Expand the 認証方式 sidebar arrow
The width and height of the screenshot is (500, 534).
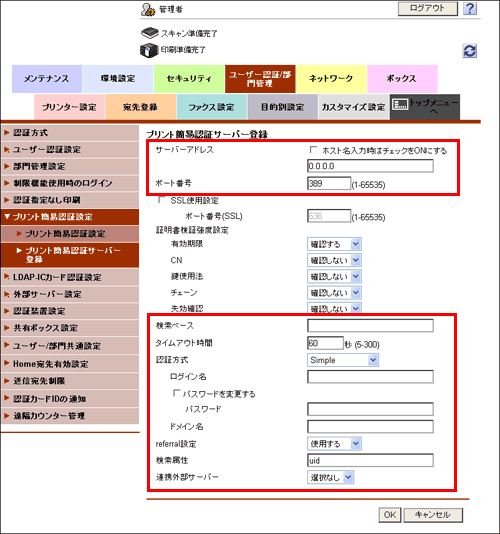click(6, 132)
